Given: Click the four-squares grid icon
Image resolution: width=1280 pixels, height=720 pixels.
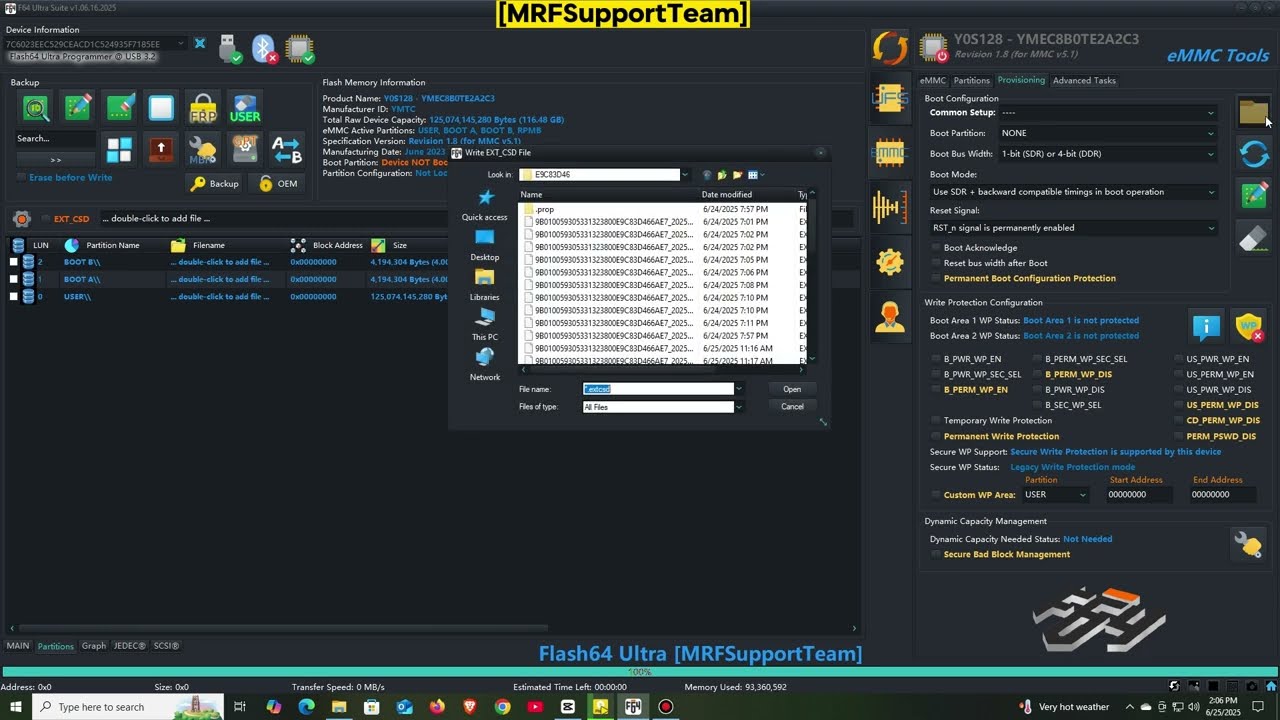Looking at the screenshot, I should pos(120,150).
